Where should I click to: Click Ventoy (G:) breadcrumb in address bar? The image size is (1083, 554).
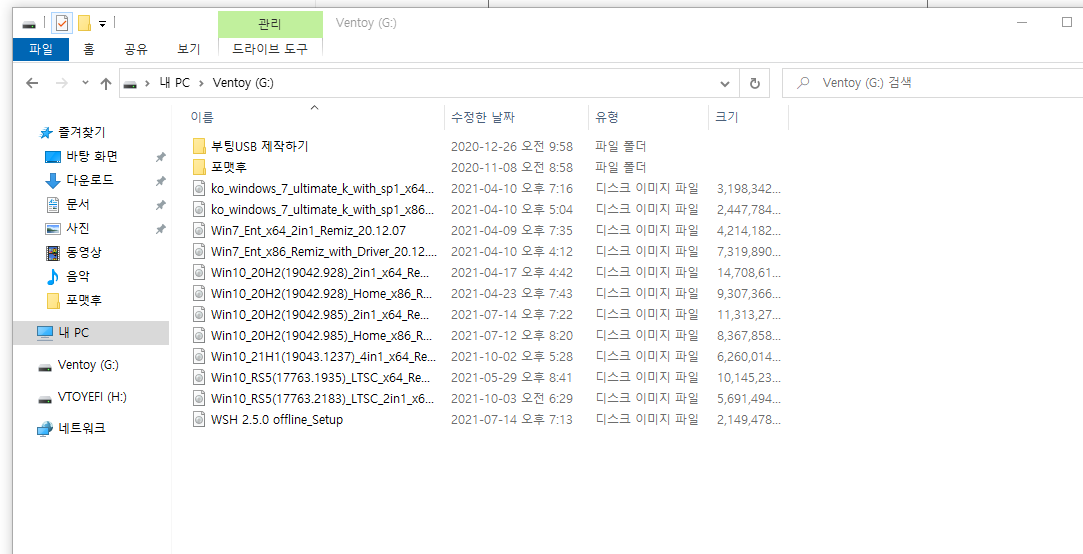(x=243, y=84)
